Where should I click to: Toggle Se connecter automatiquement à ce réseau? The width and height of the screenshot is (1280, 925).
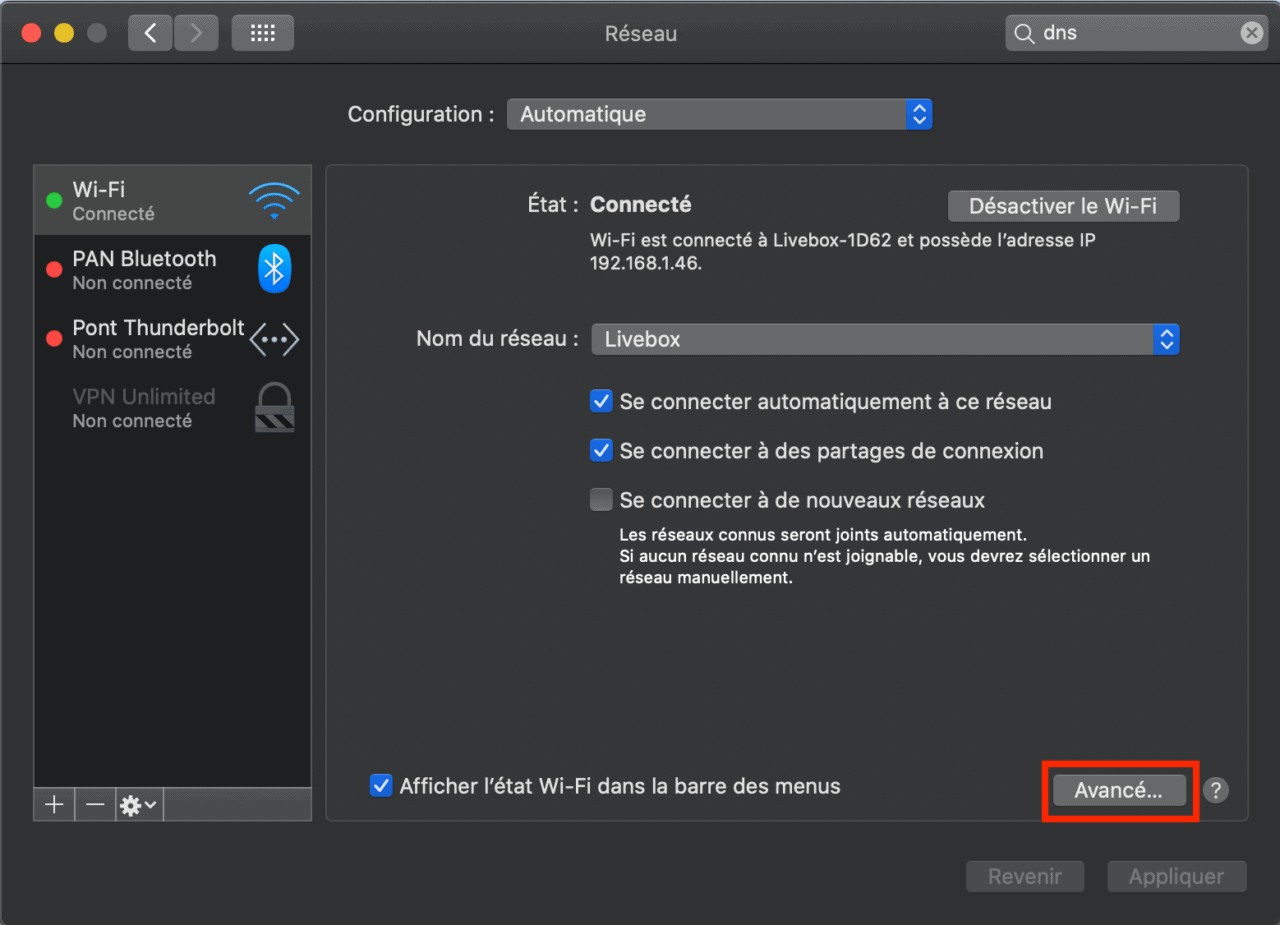(x=601, y=402)
